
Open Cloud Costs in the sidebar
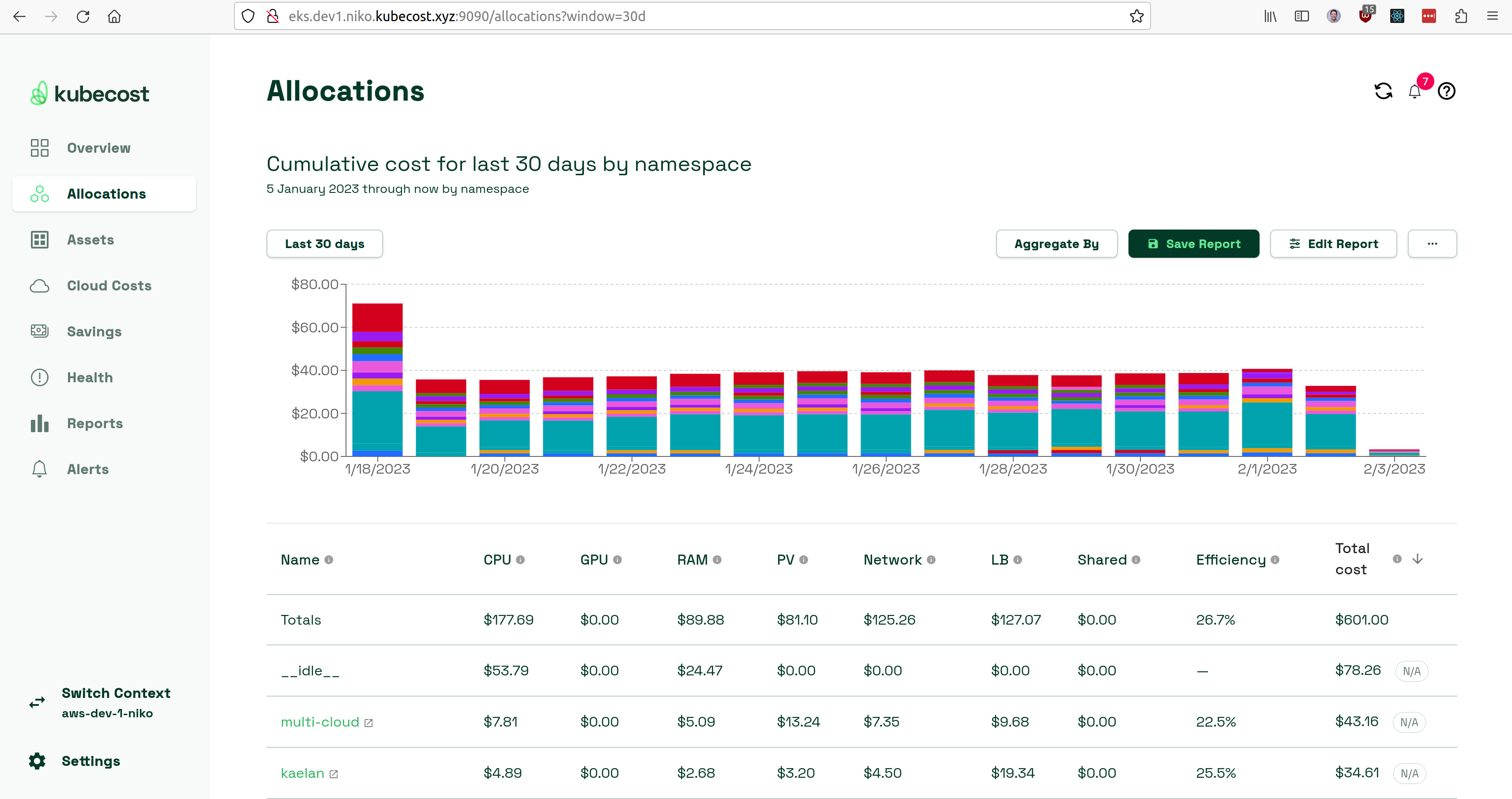(x=104, y=285)
